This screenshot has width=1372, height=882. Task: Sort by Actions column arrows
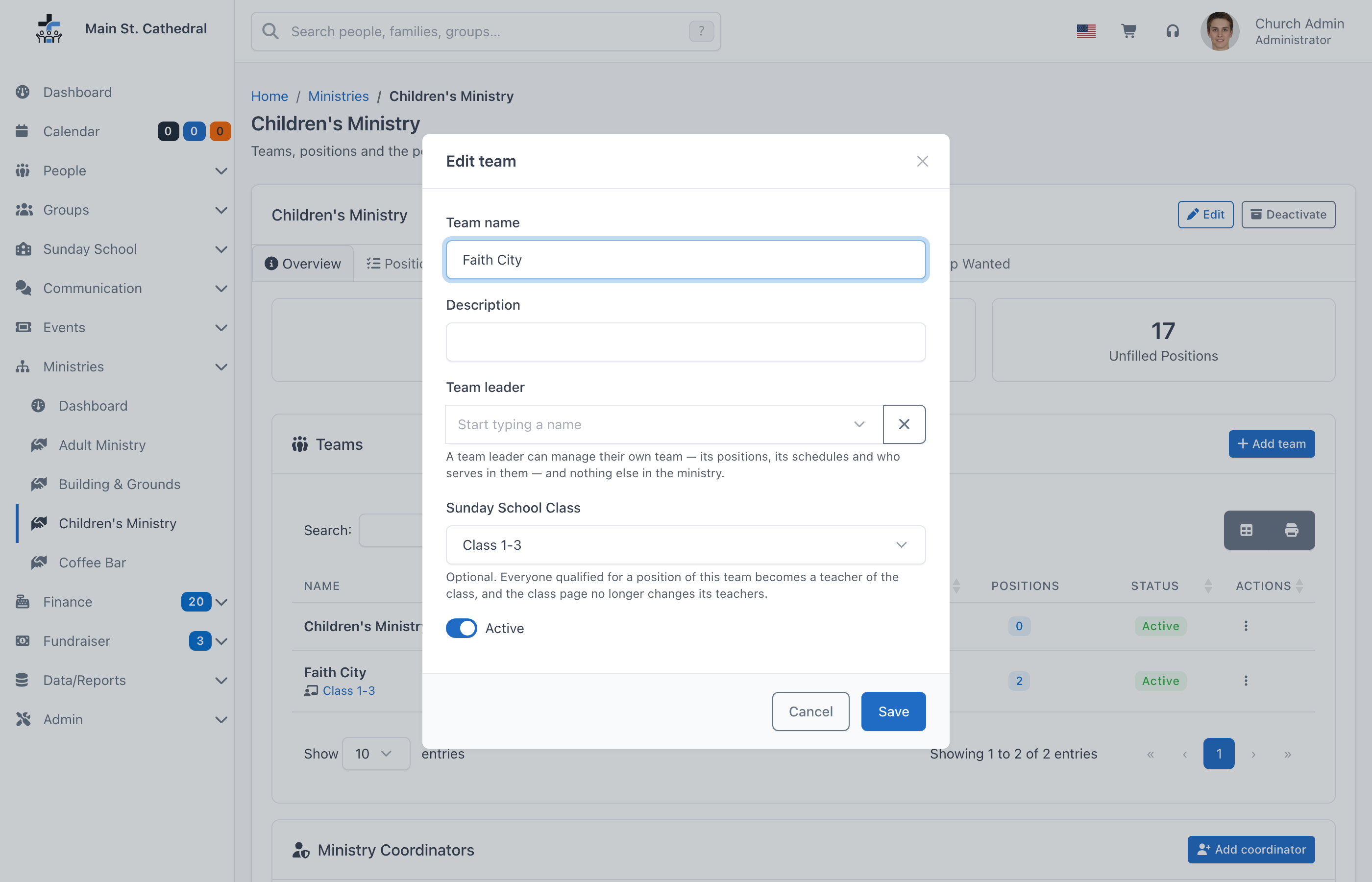1299,586
